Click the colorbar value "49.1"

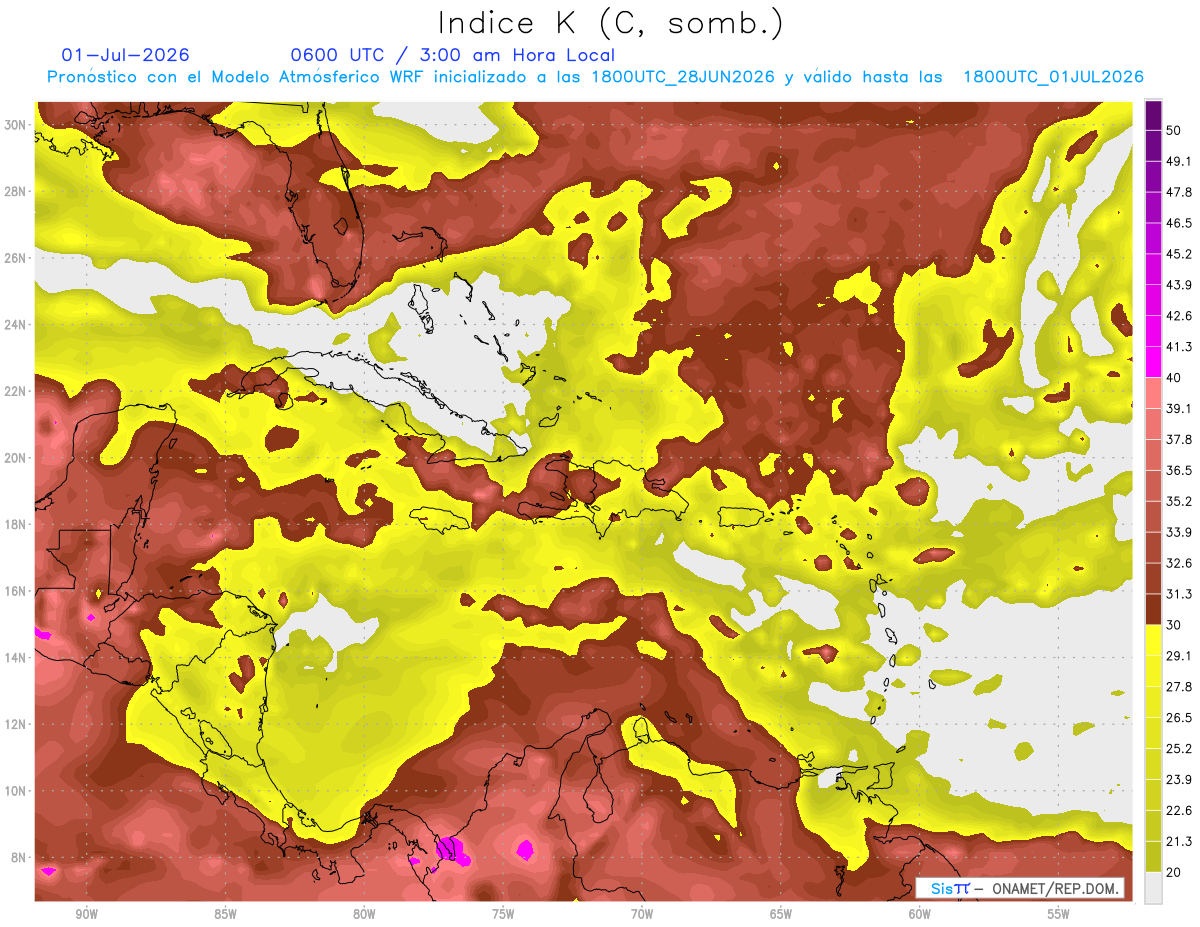[x=1178, y=161]
